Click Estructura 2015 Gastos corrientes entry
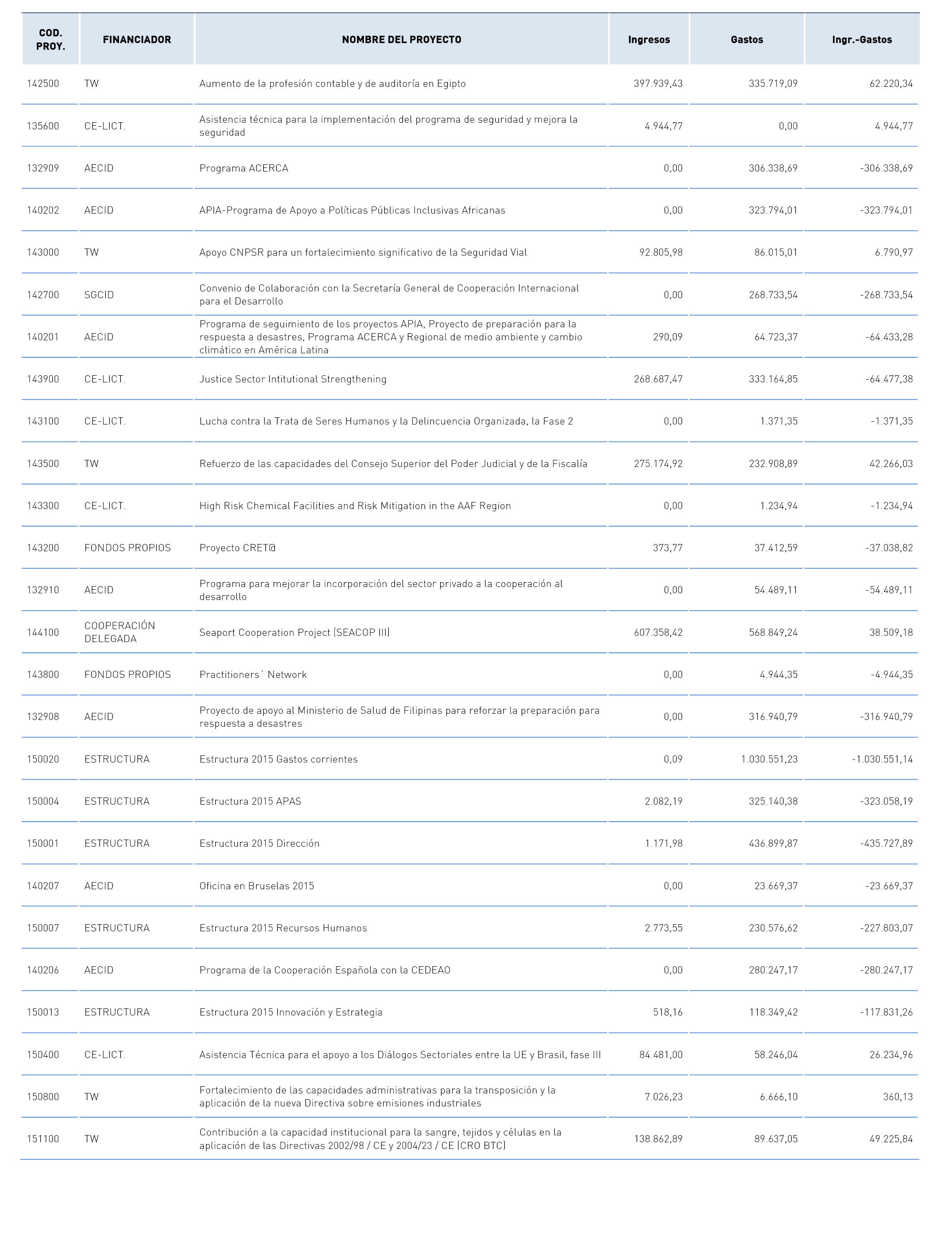Image resolution: width=952 pixels, height=1243 pixels. 278,759
